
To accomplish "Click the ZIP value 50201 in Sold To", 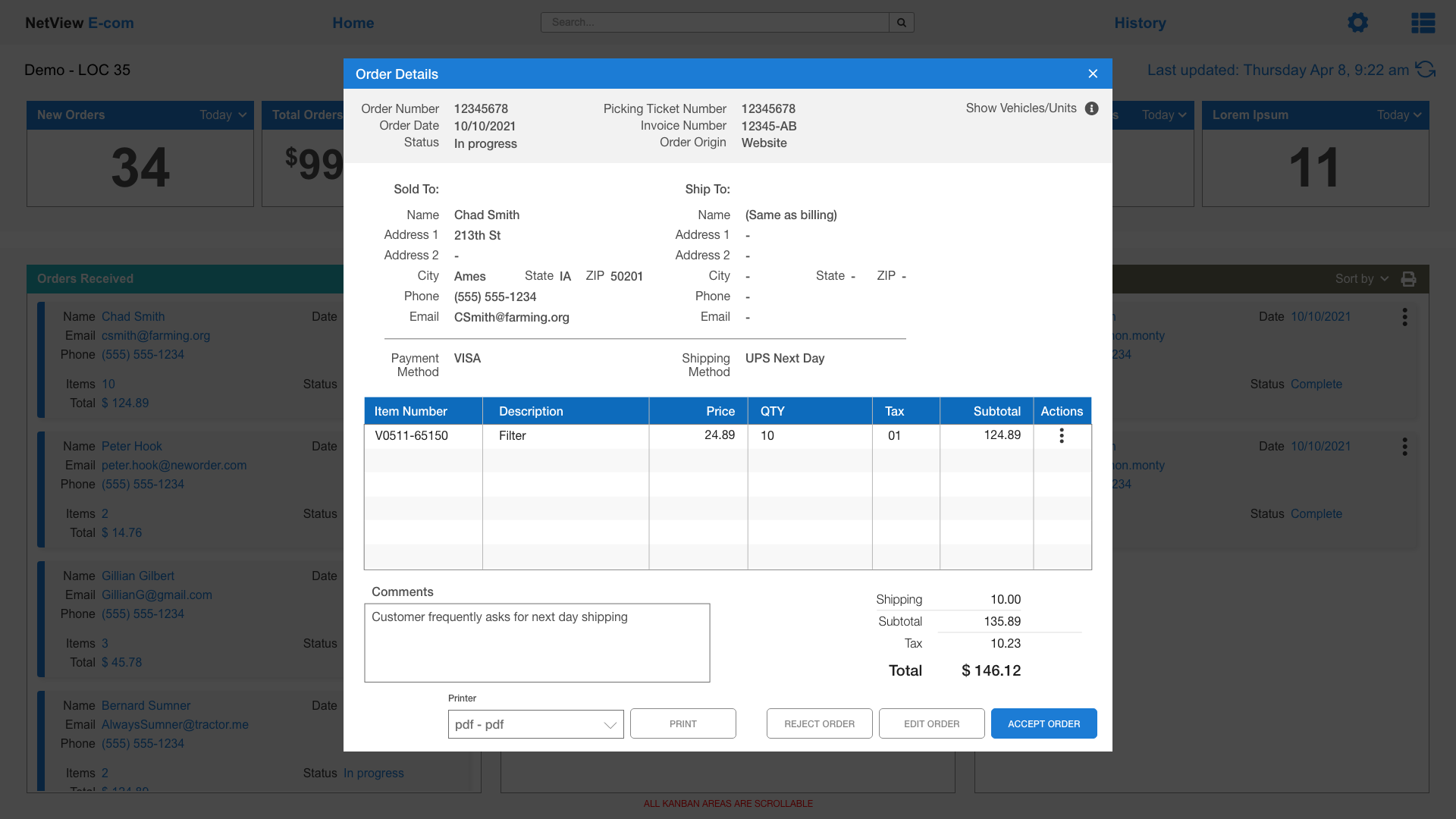I will coord(626,276).
